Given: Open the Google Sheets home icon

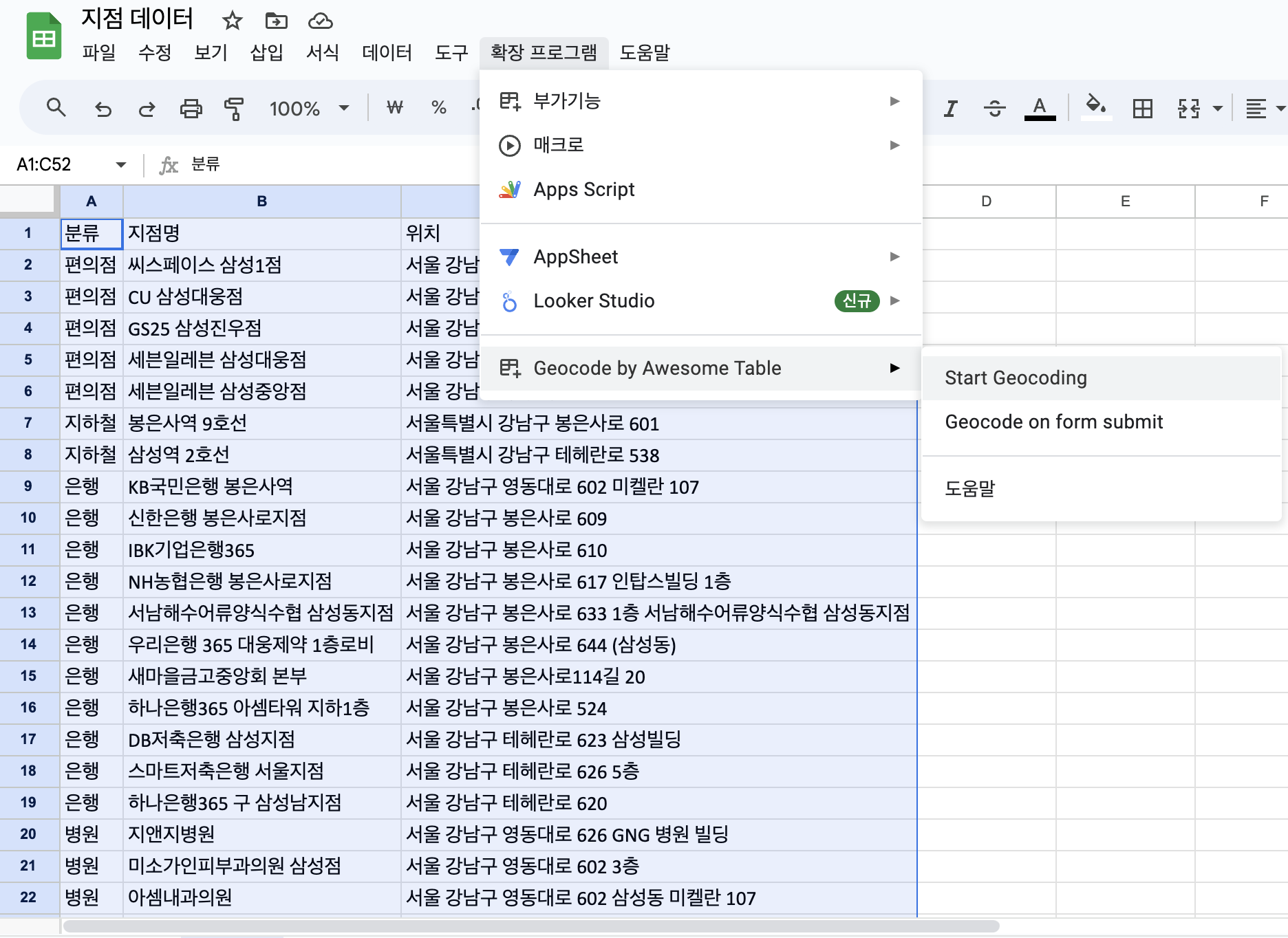Looking at the screenshot, I should pos(44,37).
